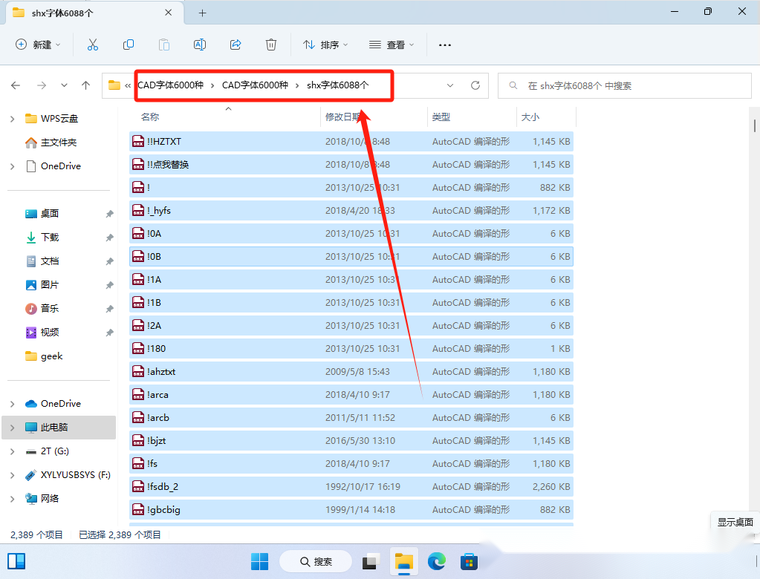Navigate up one folder level

tap(86, 86)
